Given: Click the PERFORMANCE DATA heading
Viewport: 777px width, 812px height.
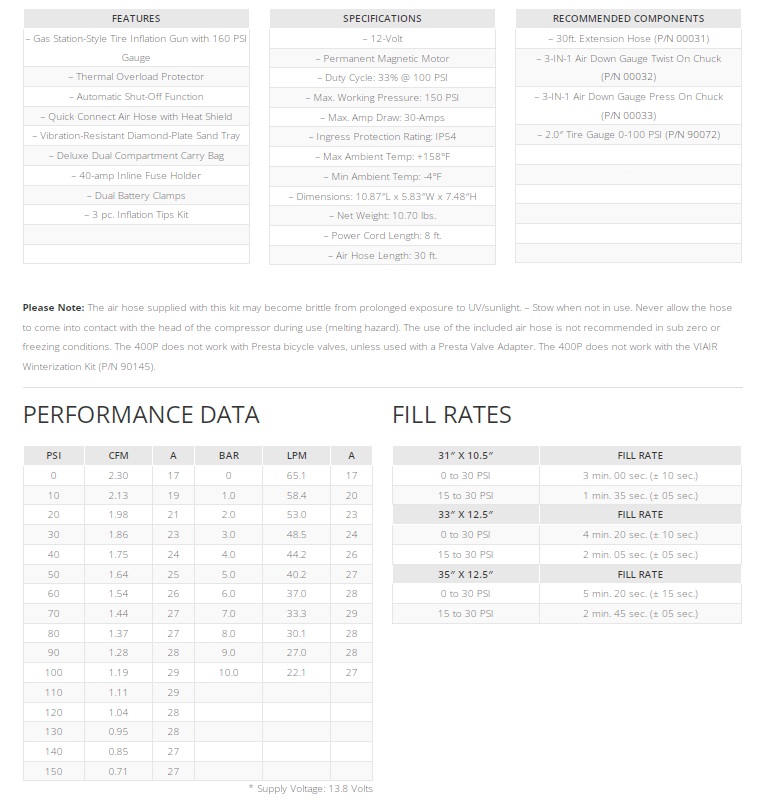Looking at the screenshot, I should point(141,415).
